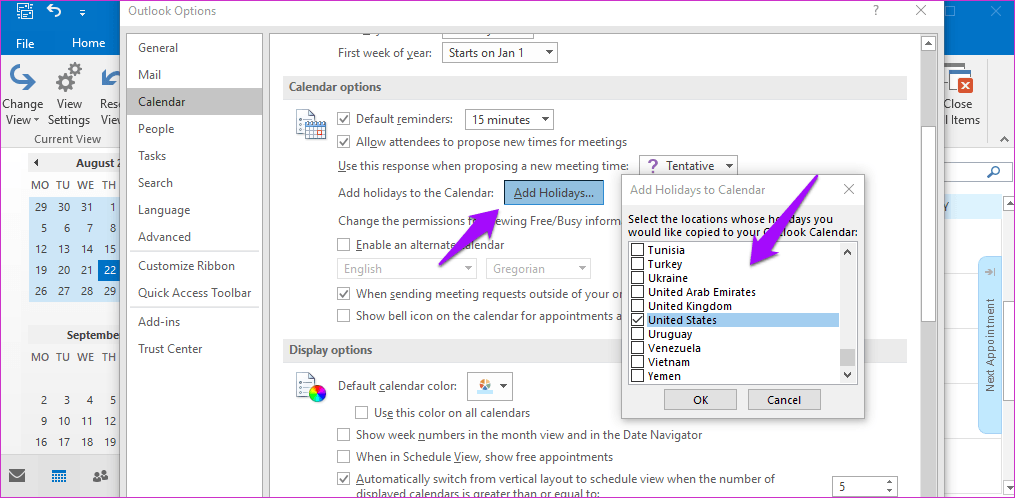Click the Quick Access toolbar customize arrow

click(82, 12)
